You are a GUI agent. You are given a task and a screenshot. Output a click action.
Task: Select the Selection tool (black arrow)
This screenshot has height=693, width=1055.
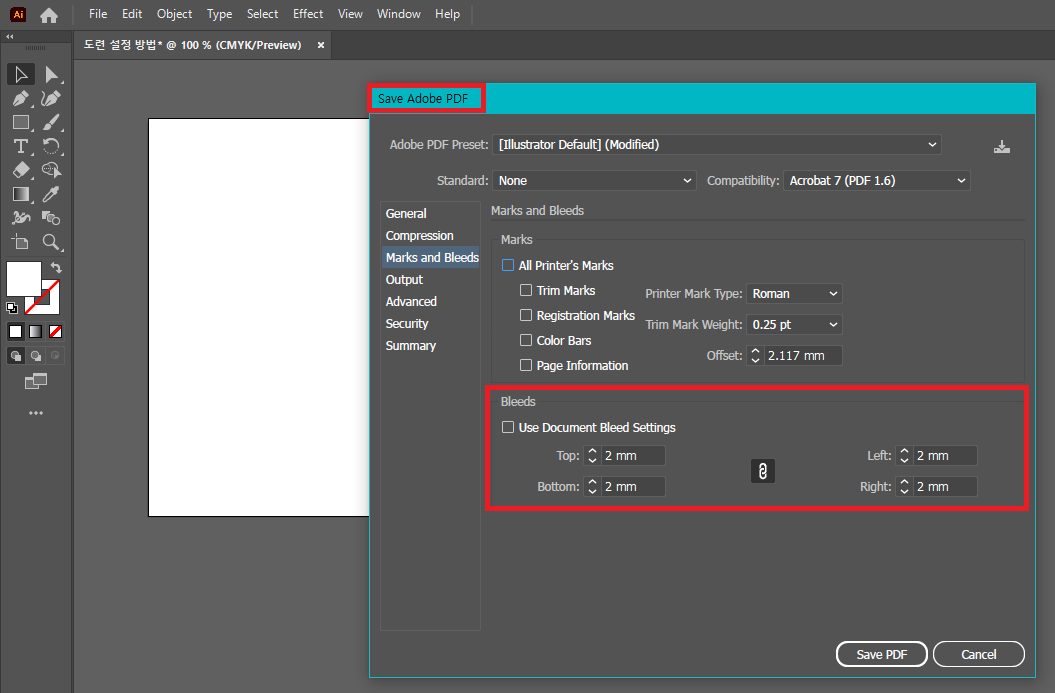coord(21,74)
